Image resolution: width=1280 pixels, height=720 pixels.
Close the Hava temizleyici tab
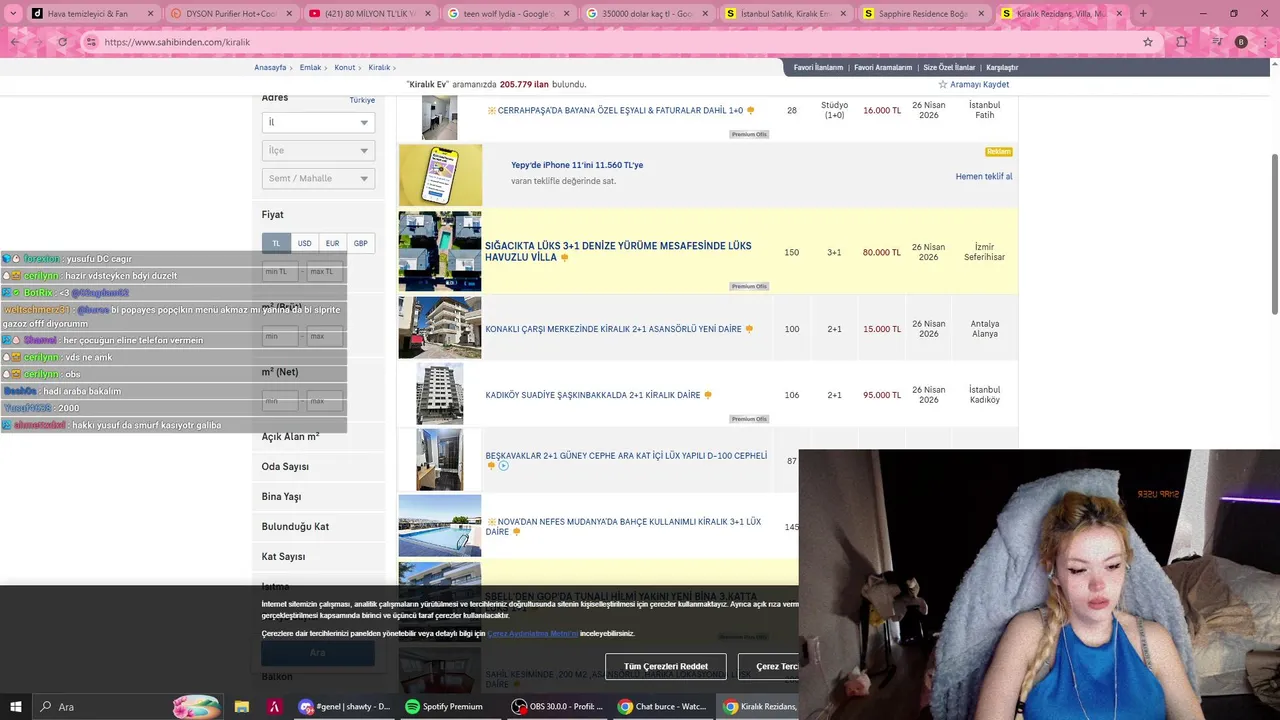click(x=151, y=13)
